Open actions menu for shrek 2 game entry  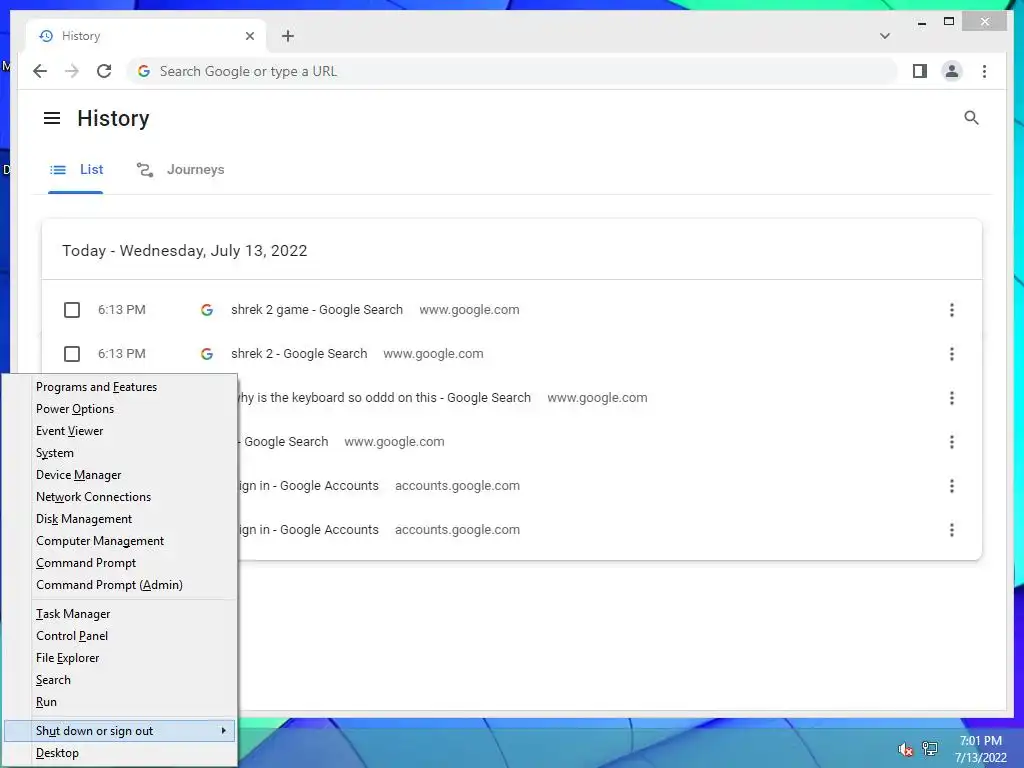pyautogui.click(x=952, y=310)
